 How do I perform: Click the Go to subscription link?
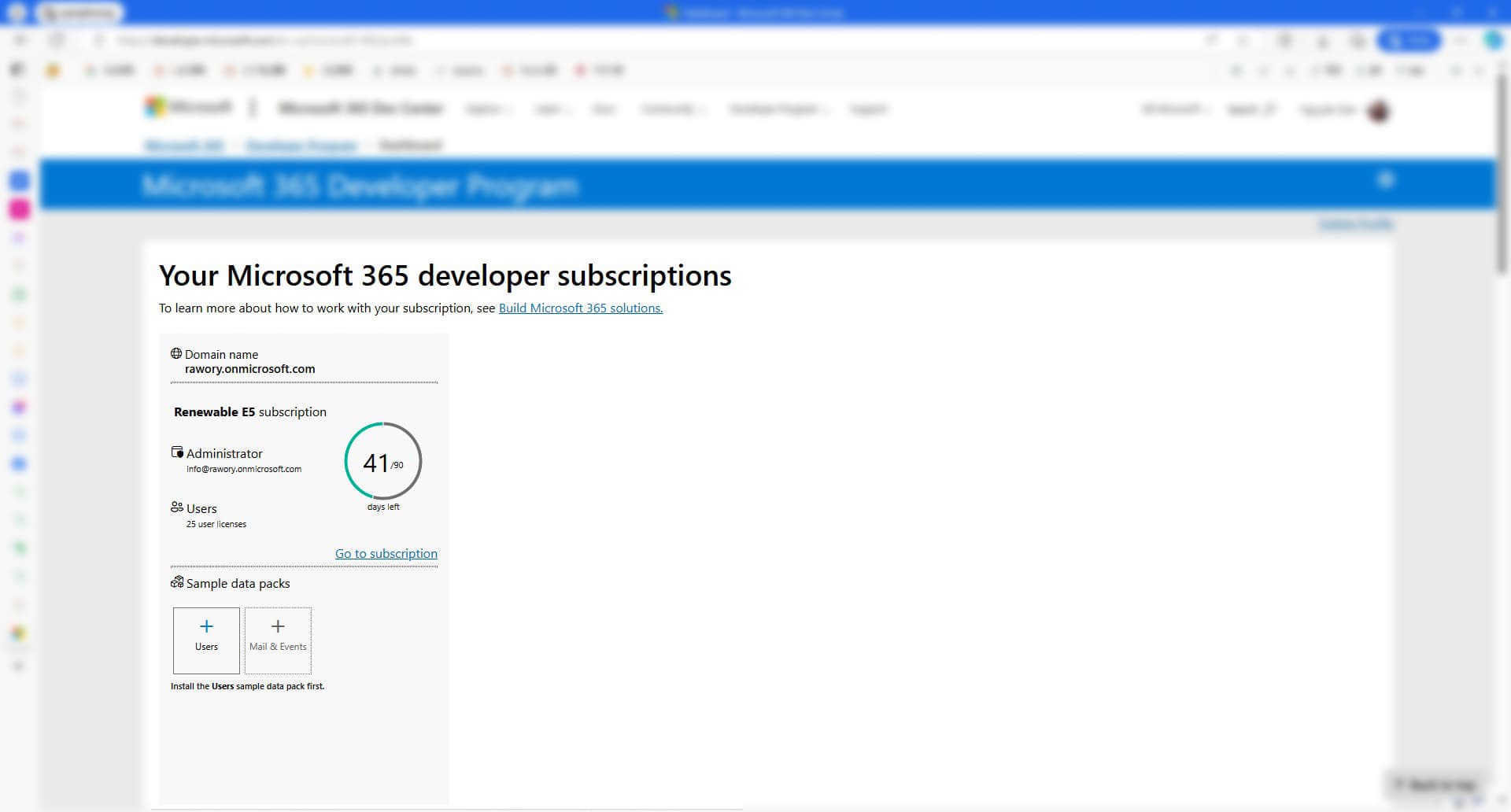[x=386, y=553]
